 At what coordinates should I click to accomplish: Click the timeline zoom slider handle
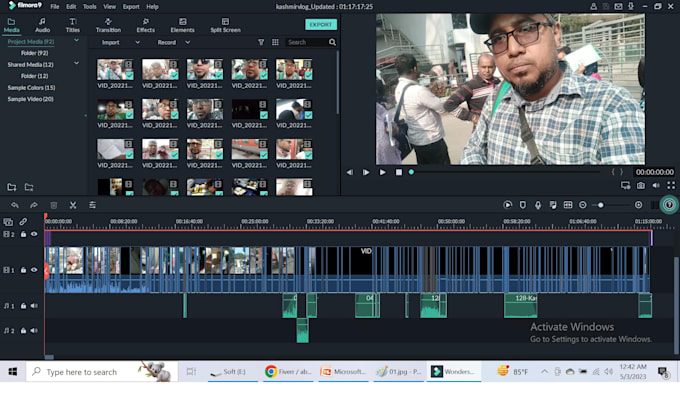(600, 205)
